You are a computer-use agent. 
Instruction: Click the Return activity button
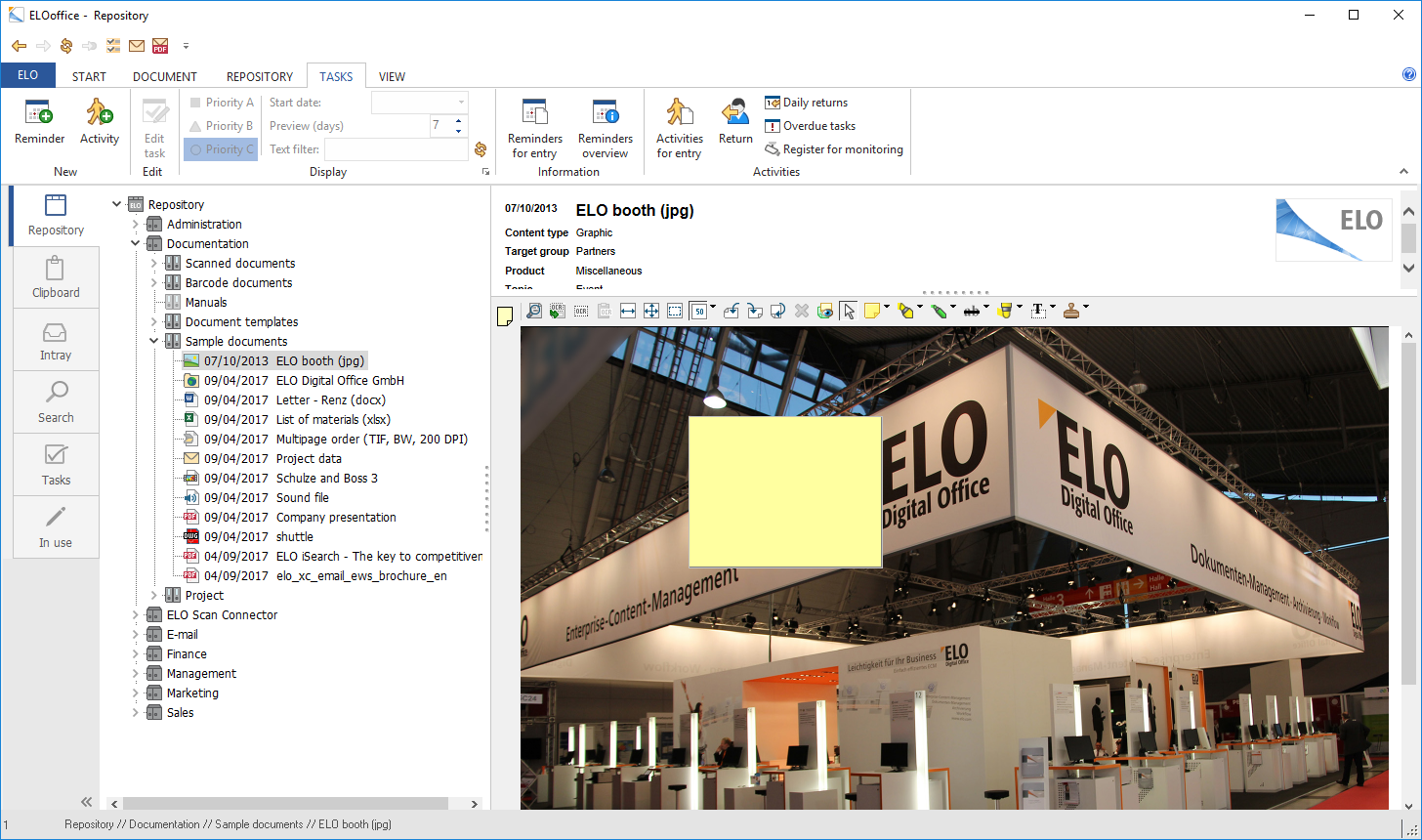[x=735, y=123]
